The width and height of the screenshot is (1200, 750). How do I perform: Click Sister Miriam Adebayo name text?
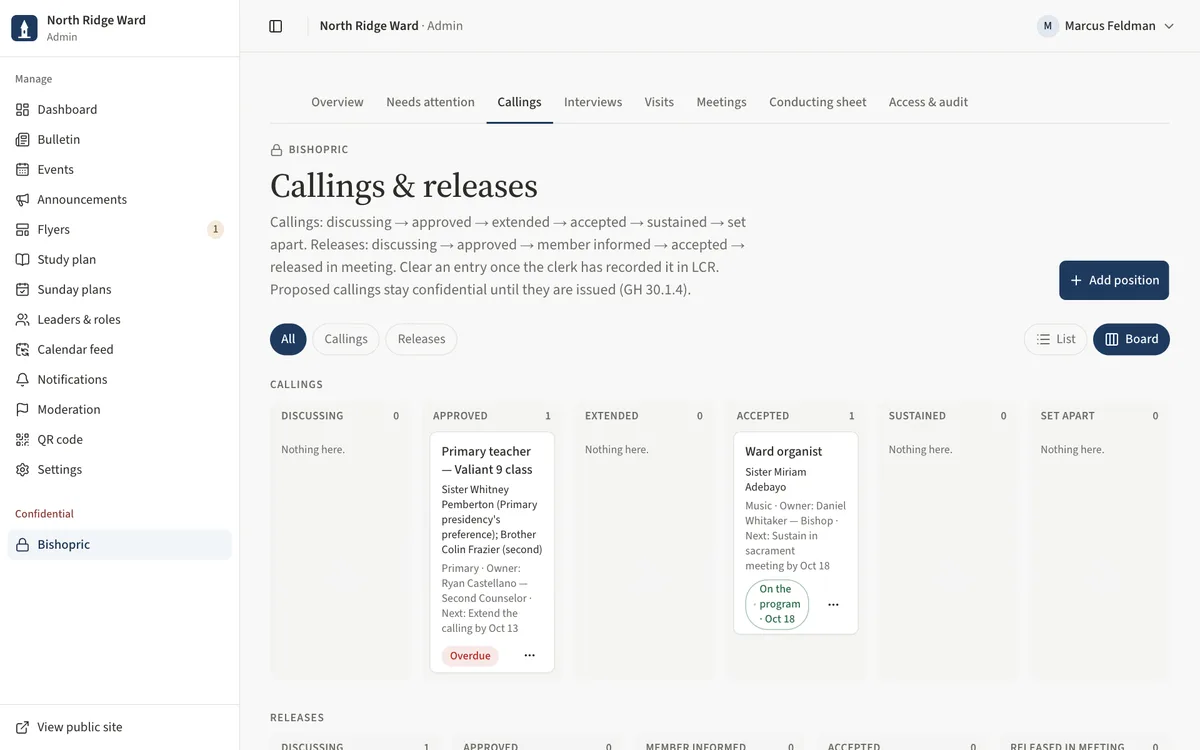(x=776, y=479)
